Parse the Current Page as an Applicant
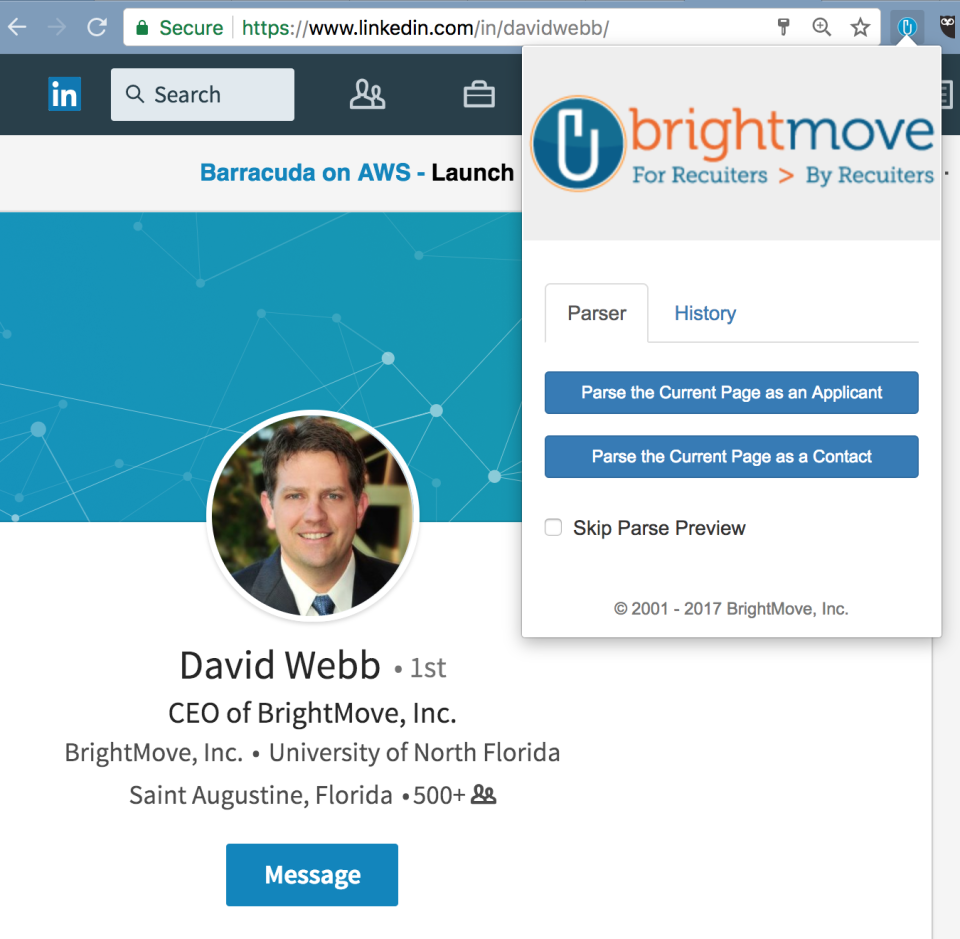This screenshot has height=939, width=960. coord(731,392)
